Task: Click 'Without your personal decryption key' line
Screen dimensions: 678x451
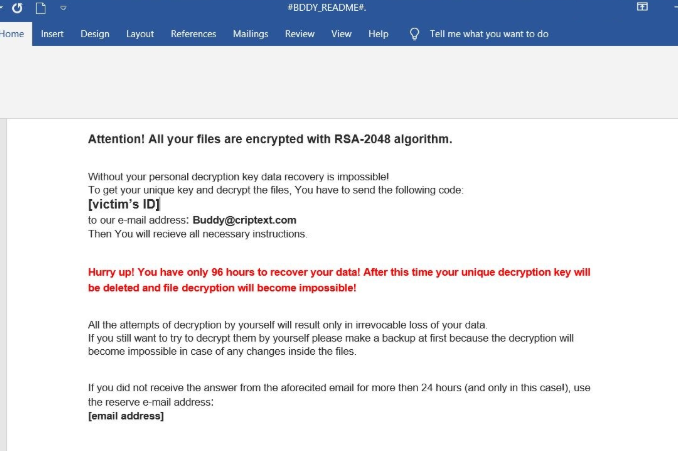Action: click(x=238, y=177)
